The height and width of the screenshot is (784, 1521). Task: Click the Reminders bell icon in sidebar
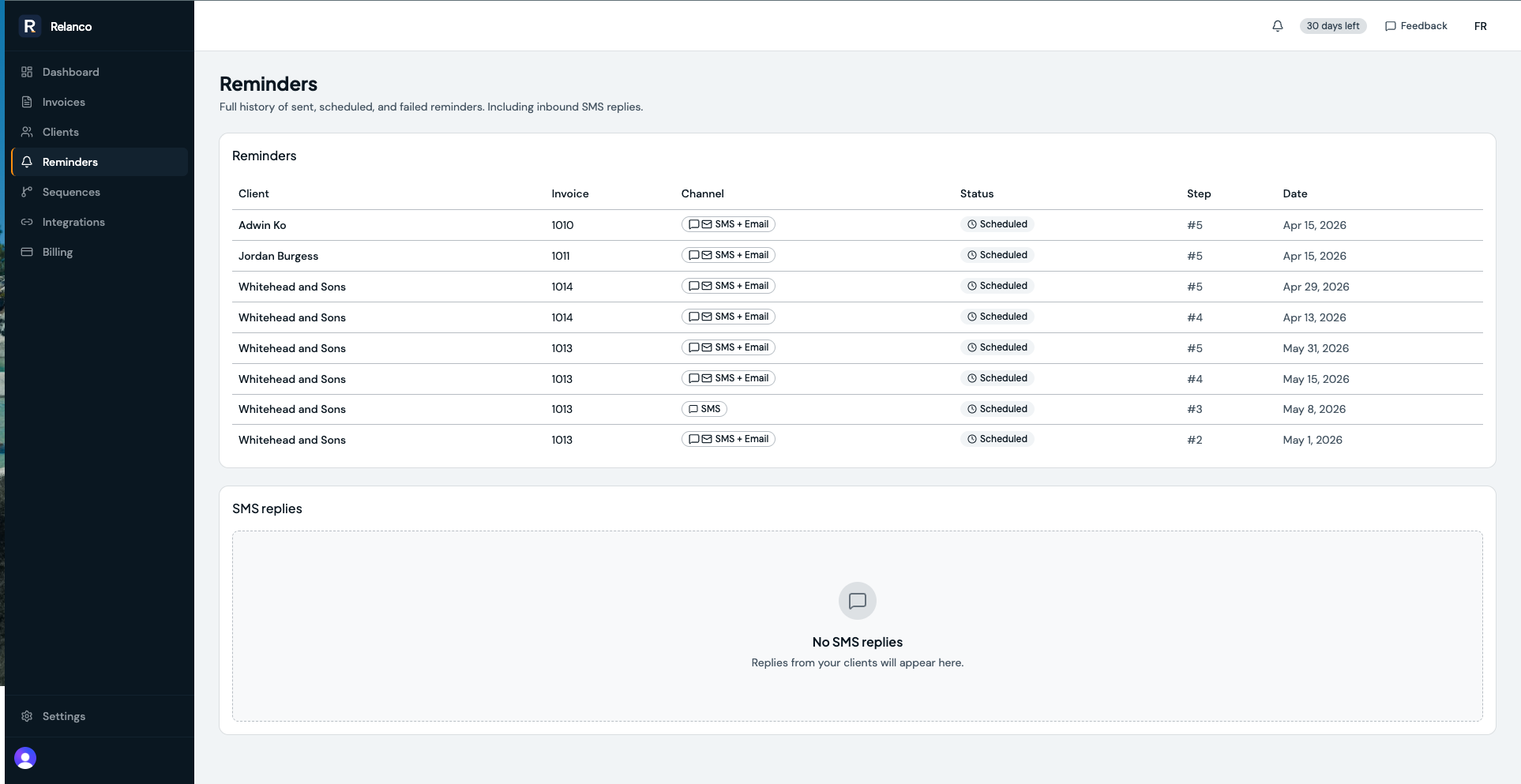[x=27, y=162]
